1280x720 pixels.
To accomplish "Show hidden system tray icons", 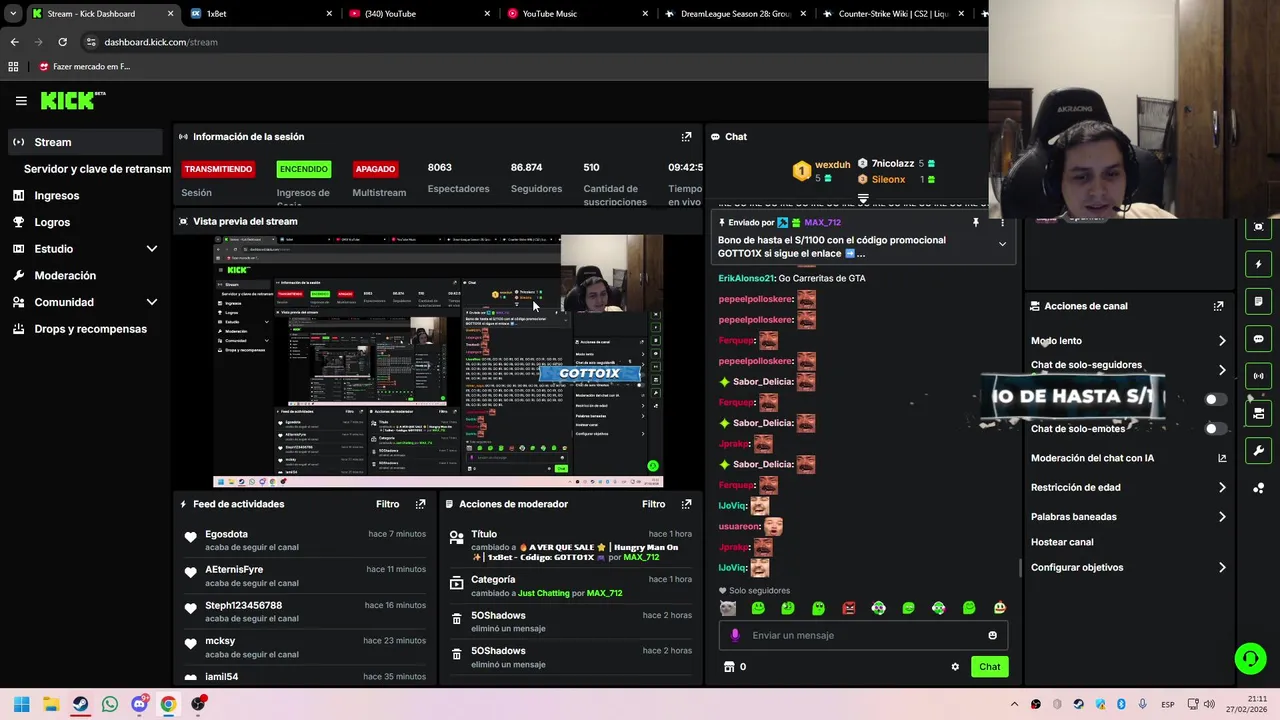I will point(1014,705).
